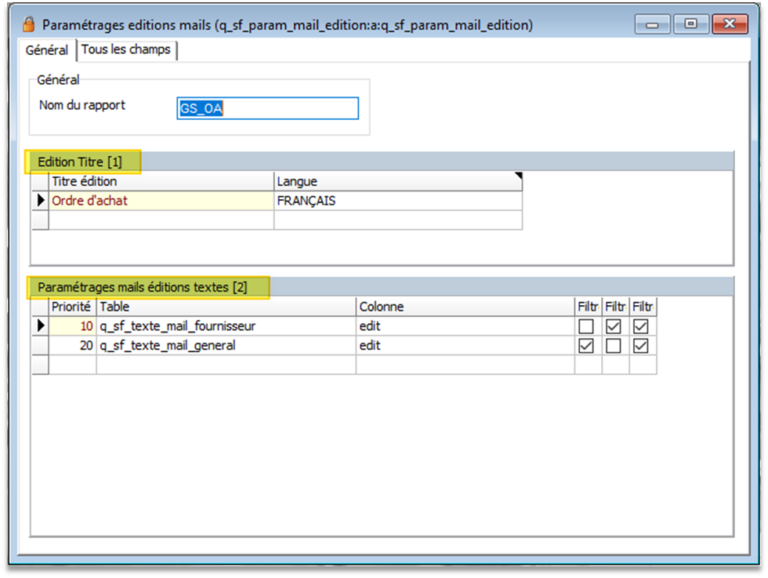The height and width of the screenshot is (578, 768).
Task: Click the row selector for priority 20
Action: click(x=41, y=346)
